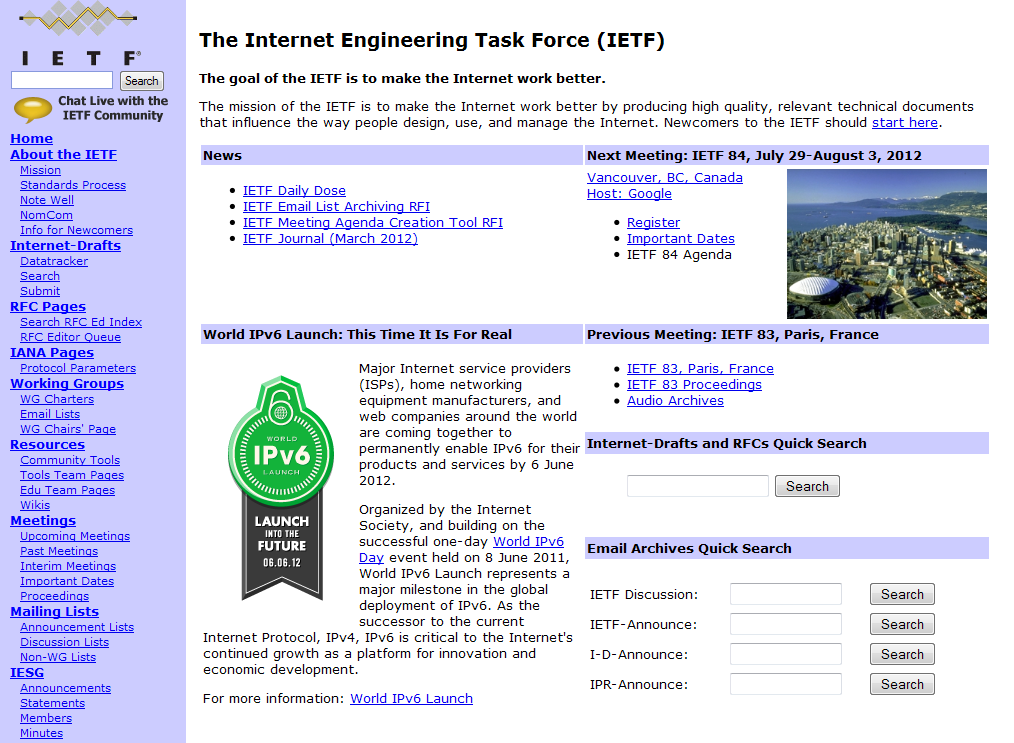Click Register for IETF 84

point(653,223)
